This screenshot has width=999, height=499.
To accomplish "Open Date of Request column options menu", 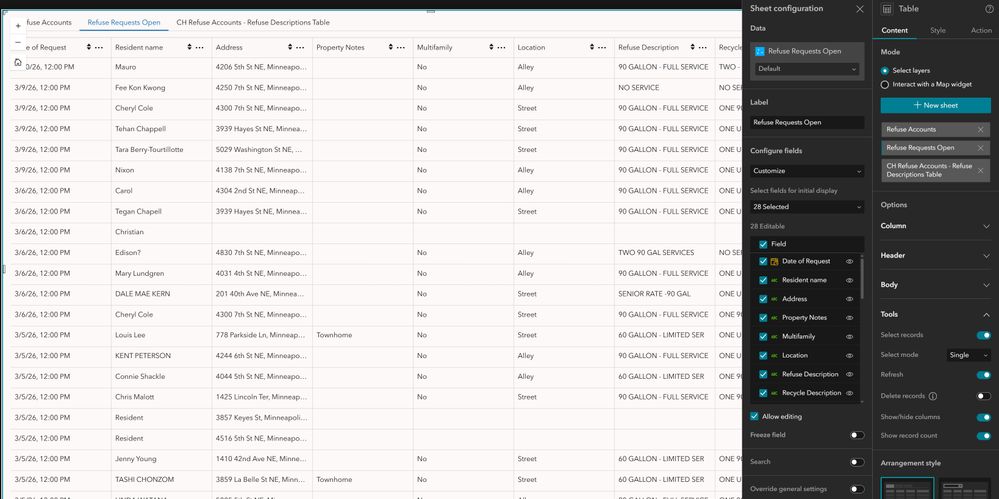I will (x=99, y=47).
